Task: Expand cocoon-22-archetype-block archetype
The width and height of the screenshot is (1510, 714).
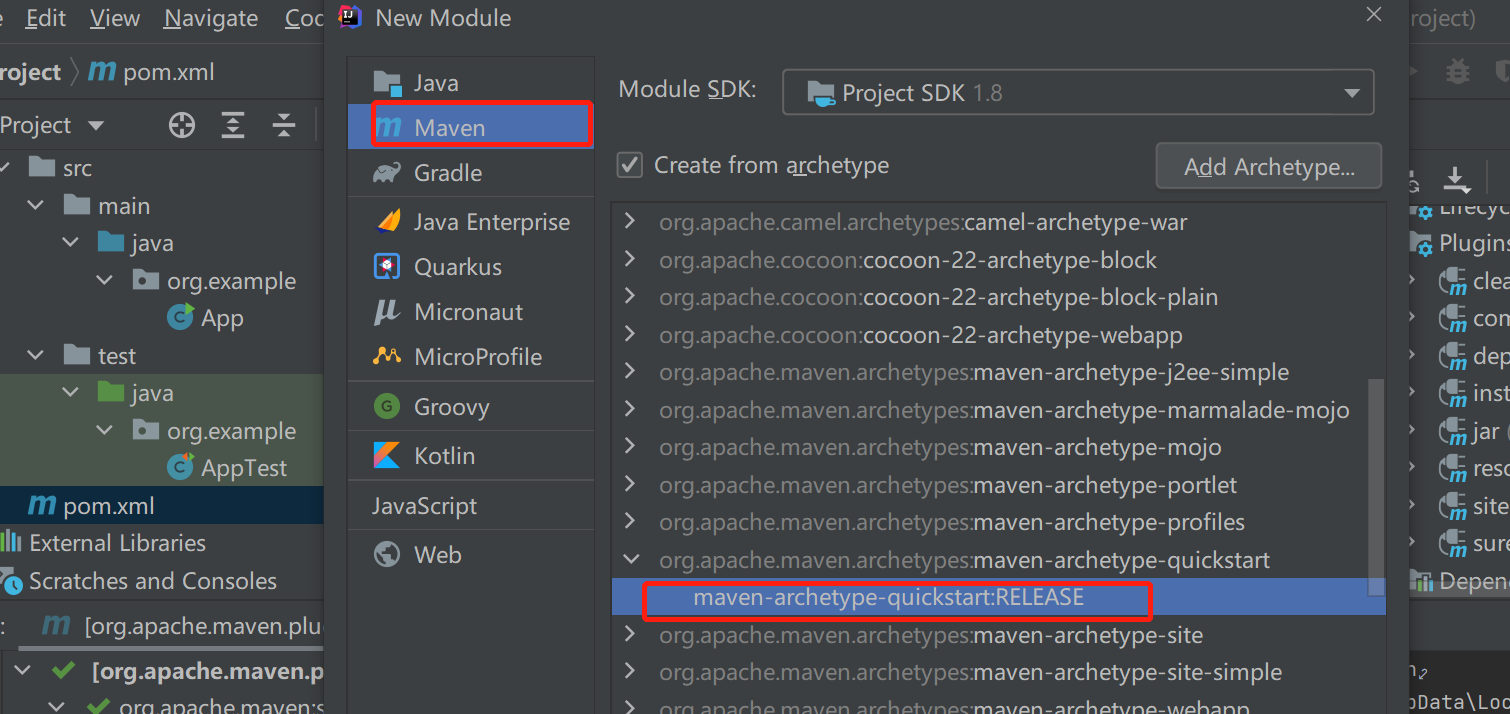Action: coord(629,259)
